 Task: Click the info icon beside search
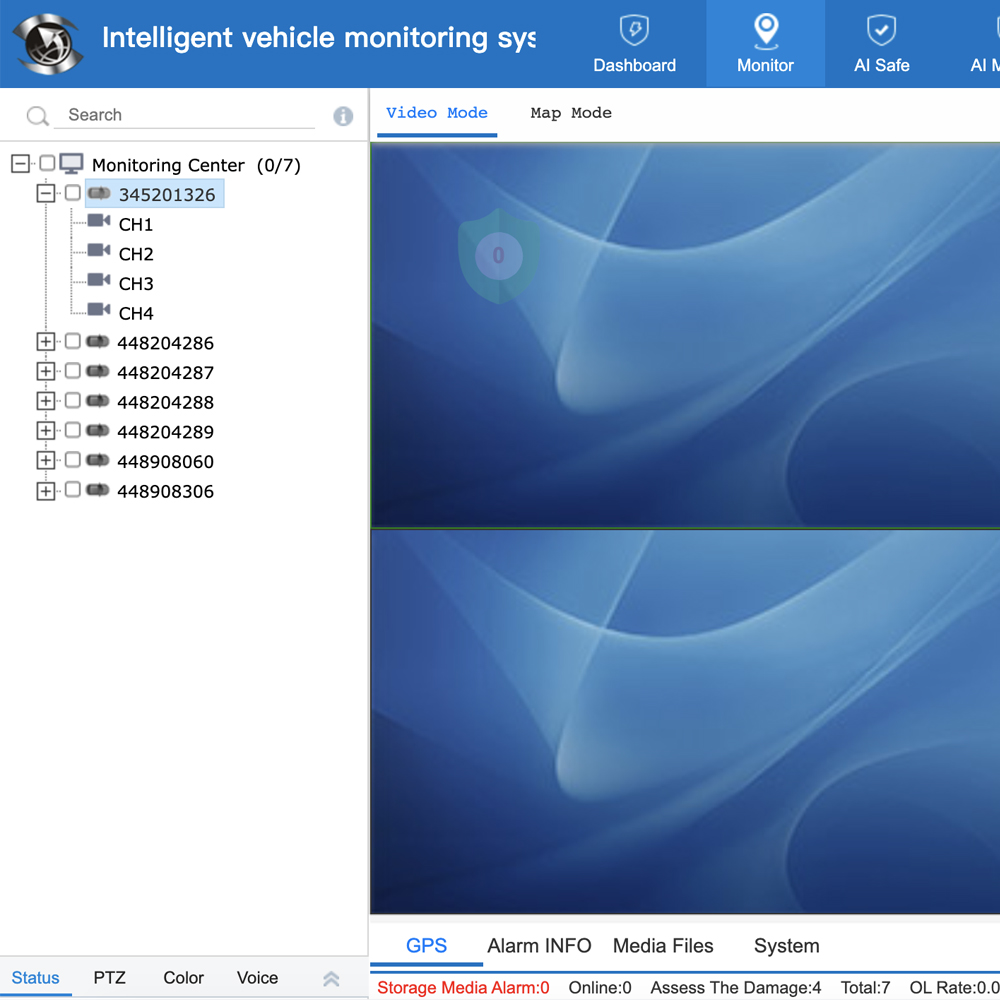(x=343, y=116)
